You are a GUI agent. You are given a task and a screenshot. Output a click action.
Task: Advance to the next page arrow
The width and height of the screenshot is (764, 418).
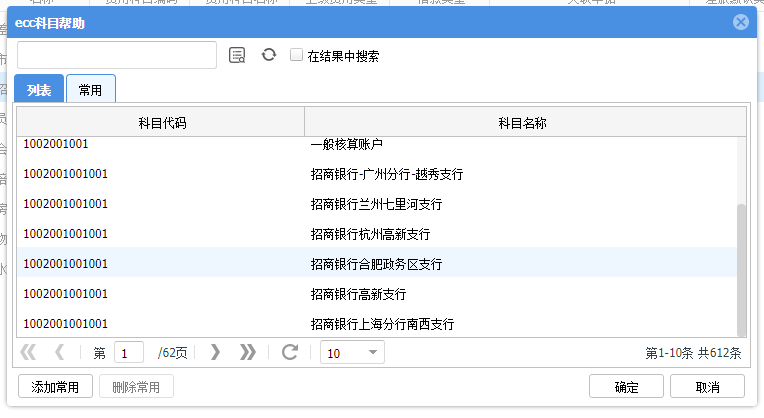pos(215,352)
